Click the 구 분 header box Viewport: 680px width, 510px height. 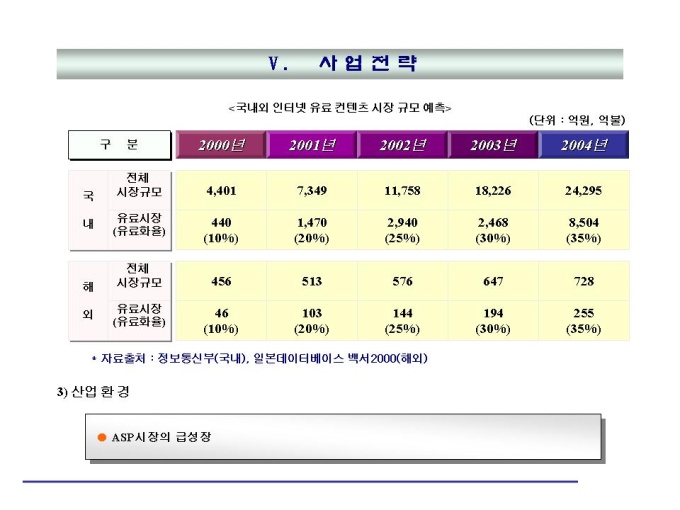pyautogui.click(x=120, y=145)
